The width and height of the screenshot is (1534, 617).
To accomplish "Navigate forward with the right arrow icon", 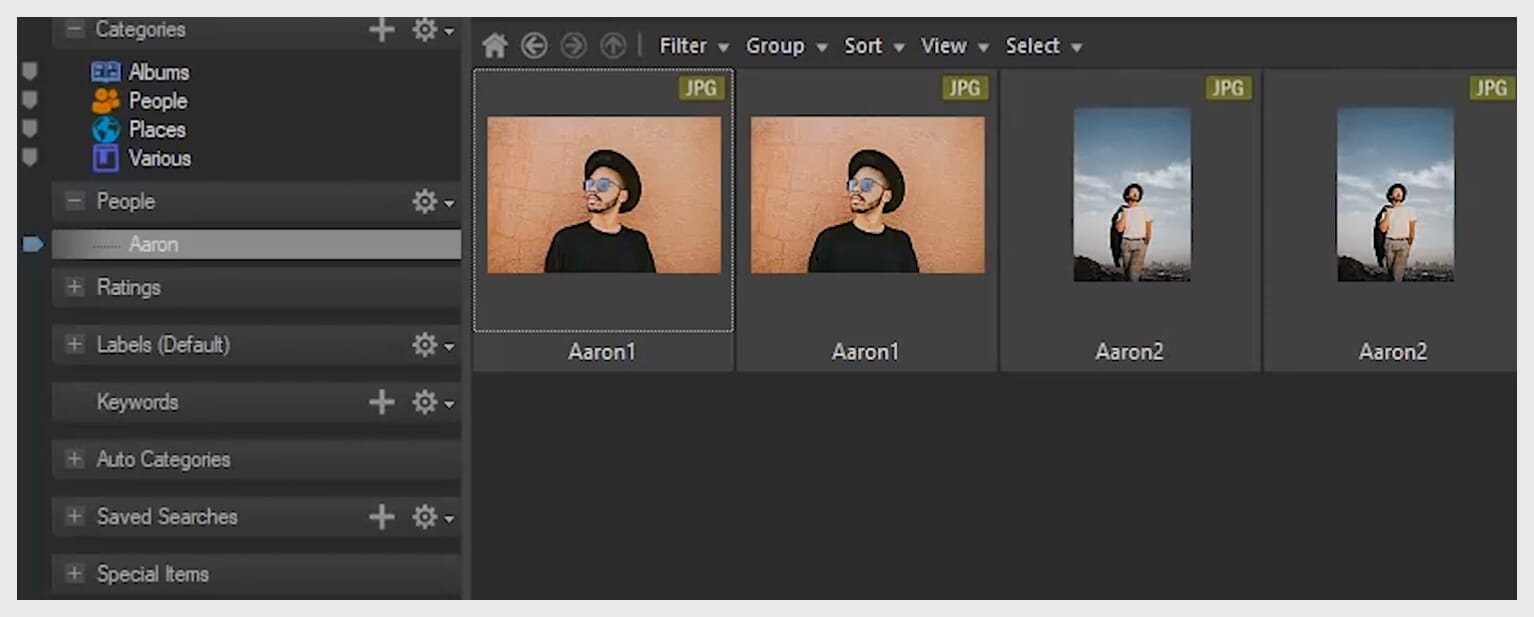I will pyautogui.click(x=573, y=46).
